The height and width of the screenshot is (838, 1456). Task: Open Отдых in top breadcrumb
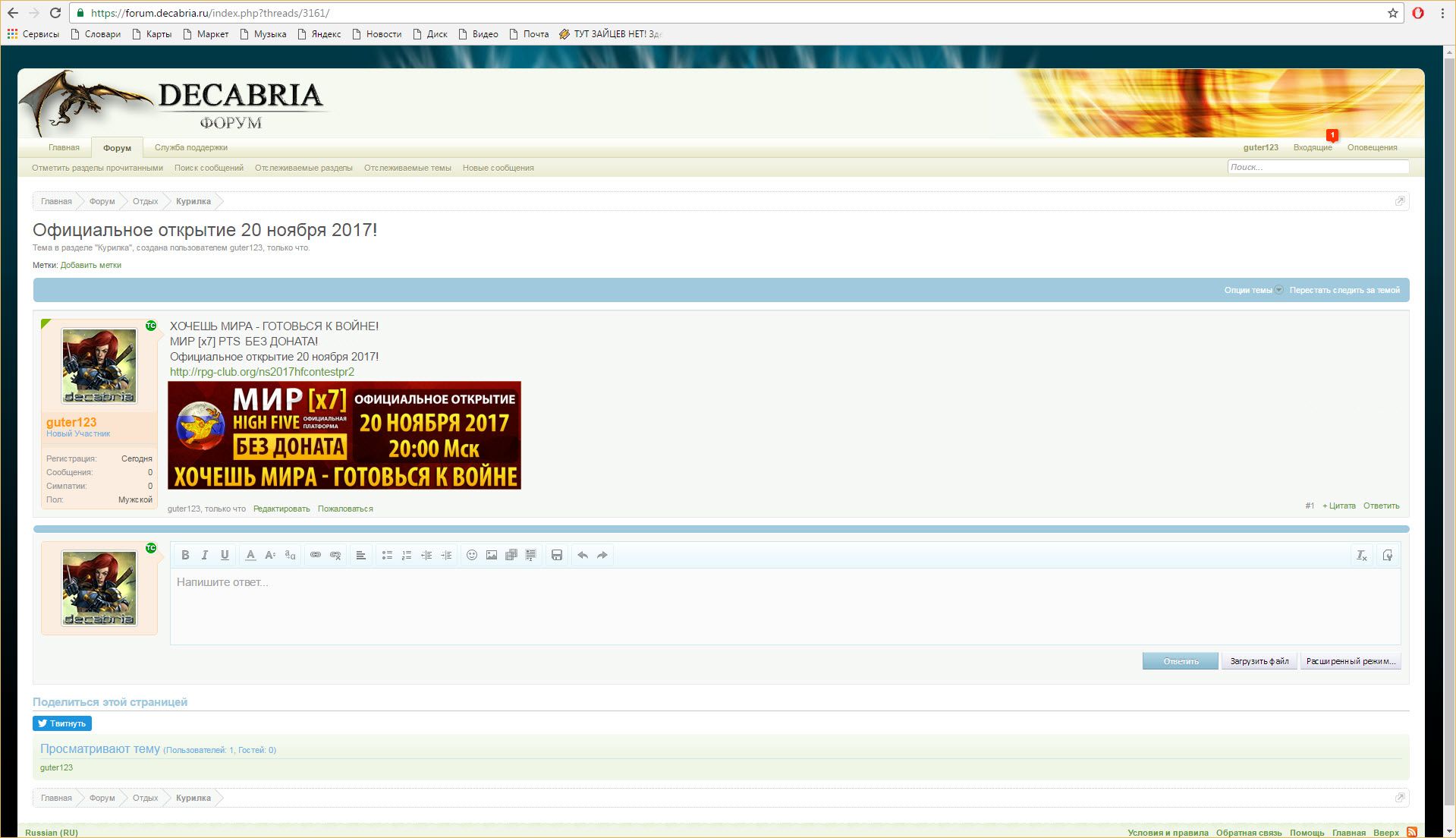pos(145,201)
